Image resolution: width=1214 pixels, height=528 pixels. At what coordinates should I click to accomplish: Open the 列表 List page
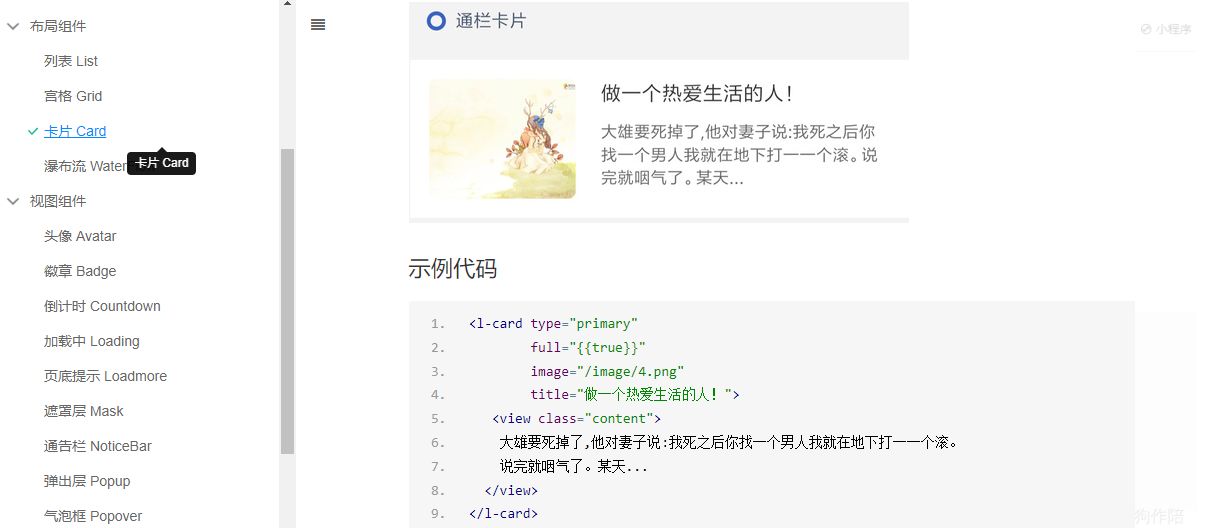pos(71,61)
